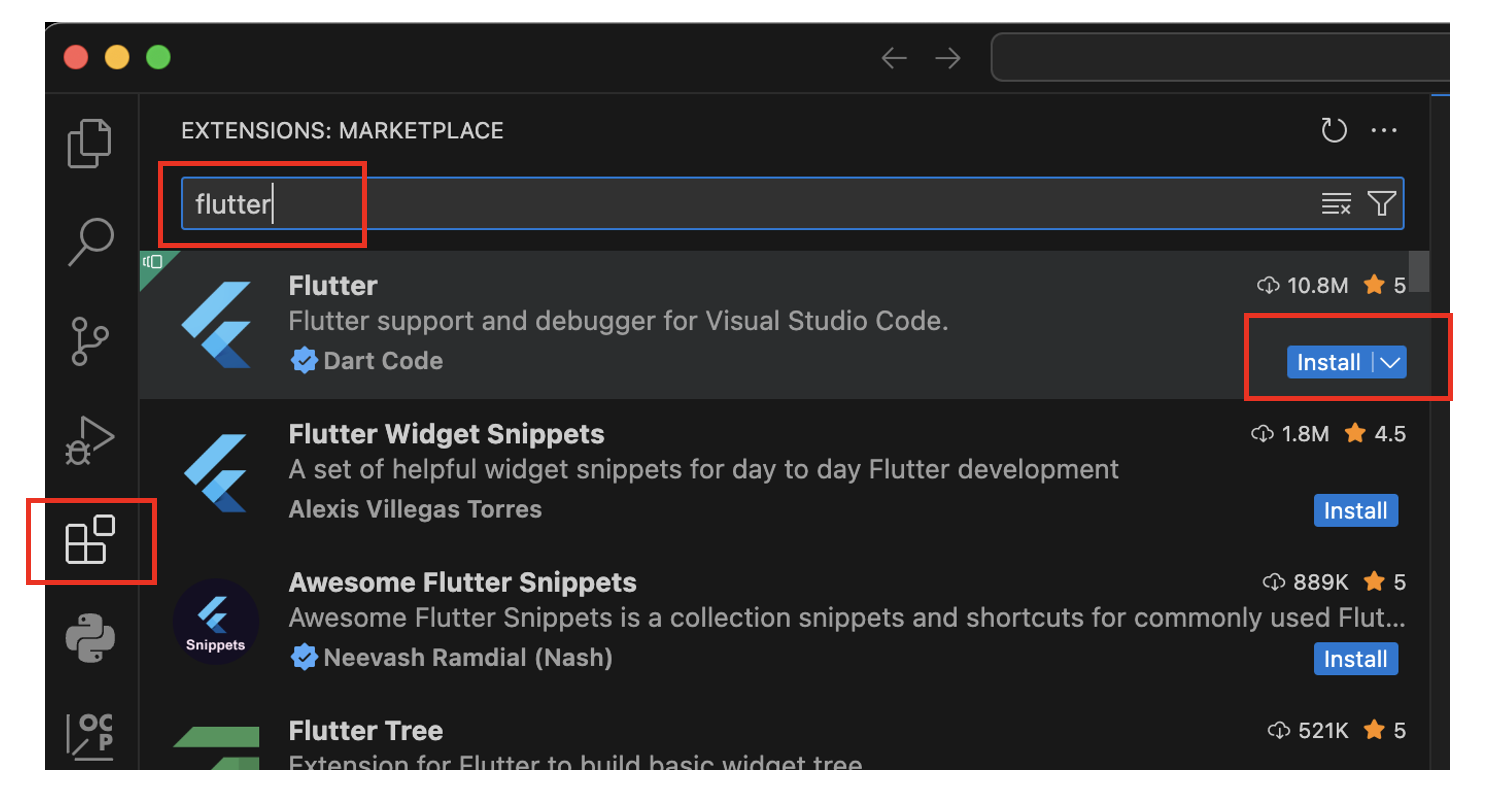Open the Source Control view

pos(90,340)
